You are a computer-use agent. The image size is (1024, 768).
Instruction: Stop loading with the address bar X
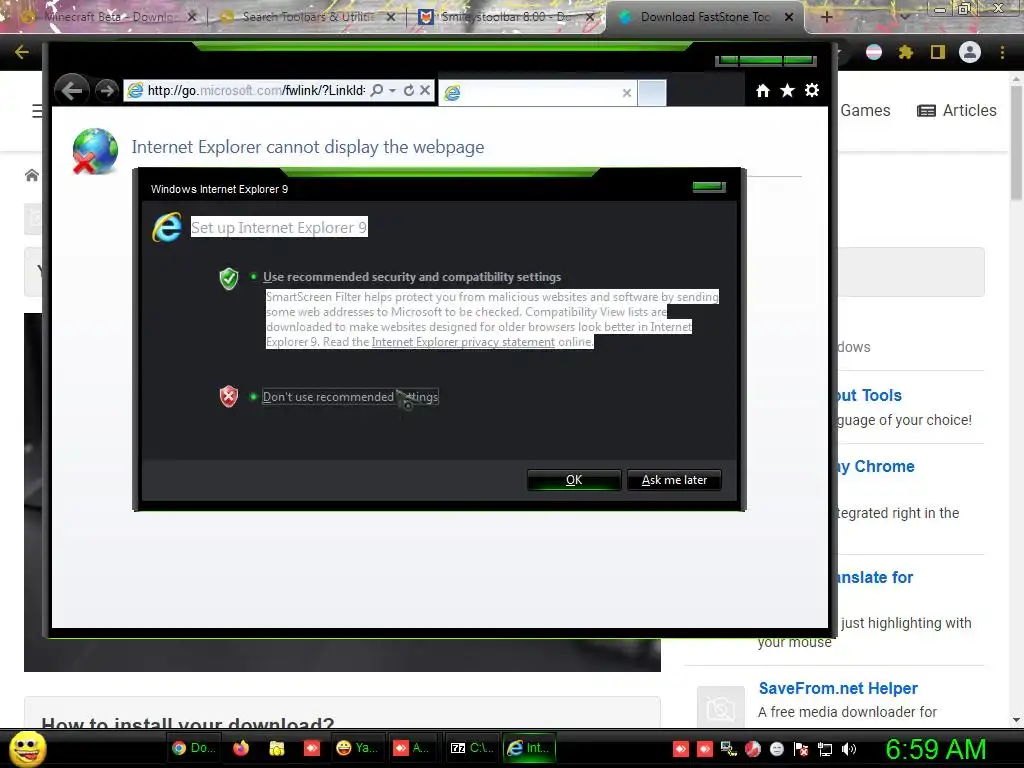click(x=425, y=90)
